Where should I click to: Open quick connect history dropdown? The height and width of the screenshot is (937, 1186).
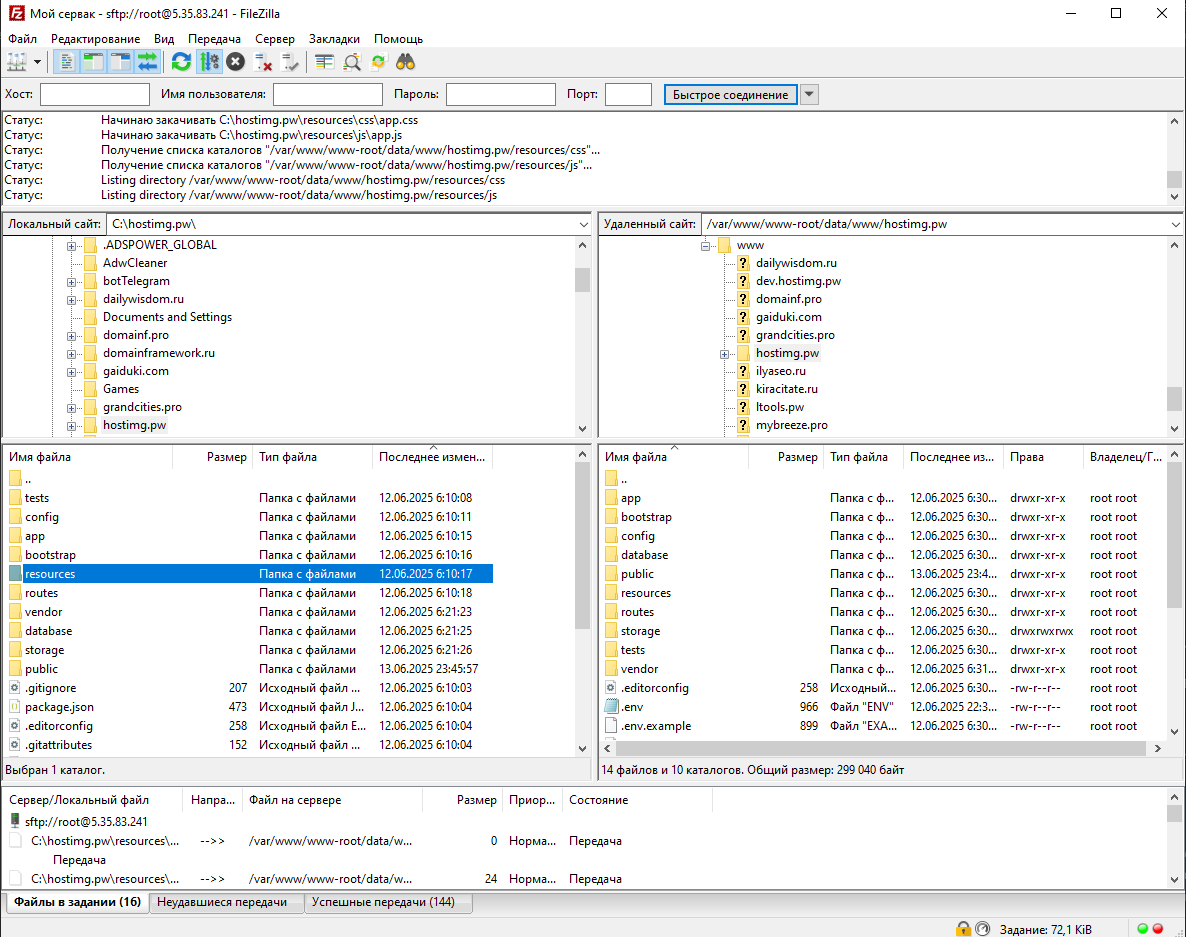[x=809, y=95]
